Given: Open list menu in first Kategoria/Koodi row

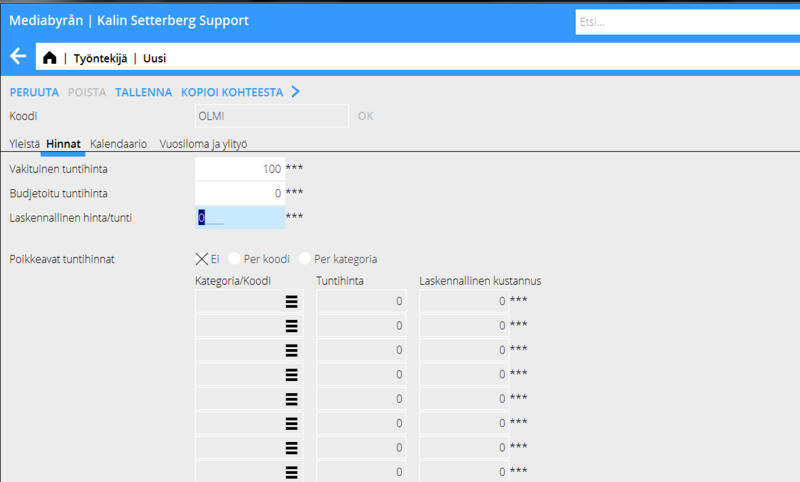Looking at the screenshot, I should [x=291, y=301].
